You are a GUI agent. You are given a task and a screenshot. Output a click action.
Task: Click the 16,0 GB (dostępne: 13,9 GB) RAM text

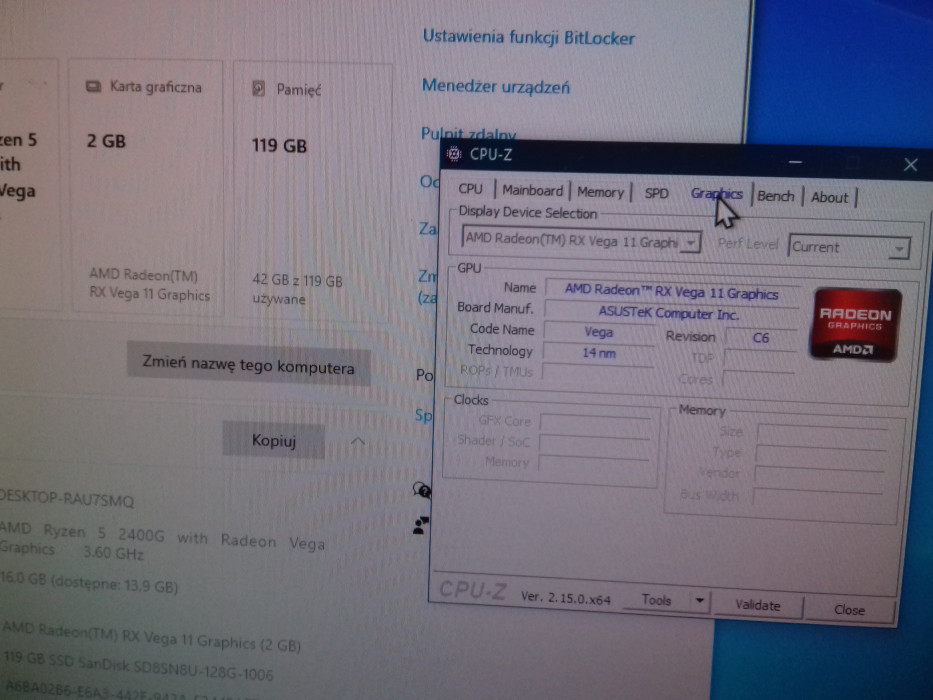89,582
